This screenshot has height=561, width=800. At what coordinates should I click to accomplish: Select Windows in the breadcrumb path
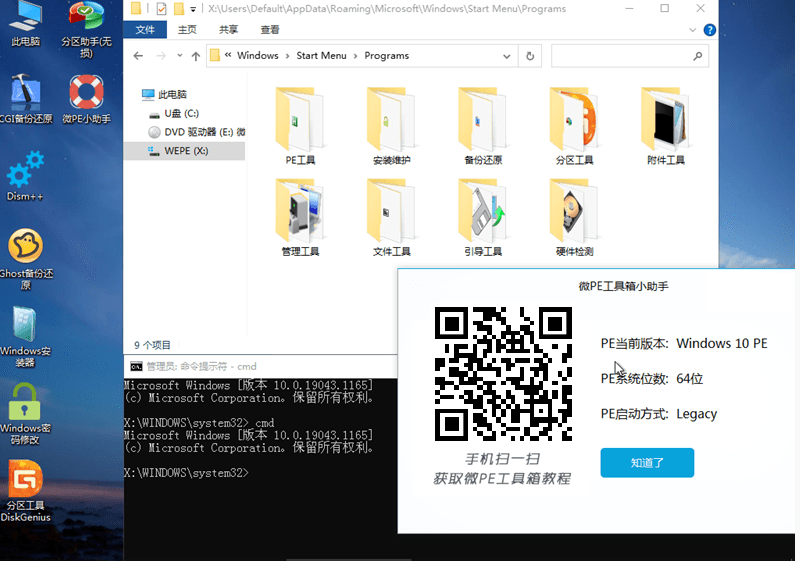258,56
